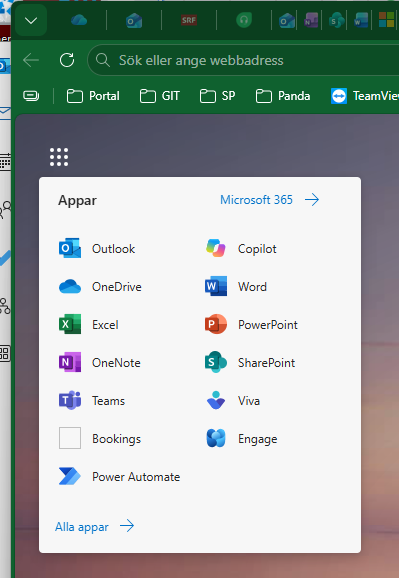Image resolution: width=399 pixels, height=578 pixels.
Task: Click the tab groups icon in bookmarks bar
Action: tap(31, 96)
